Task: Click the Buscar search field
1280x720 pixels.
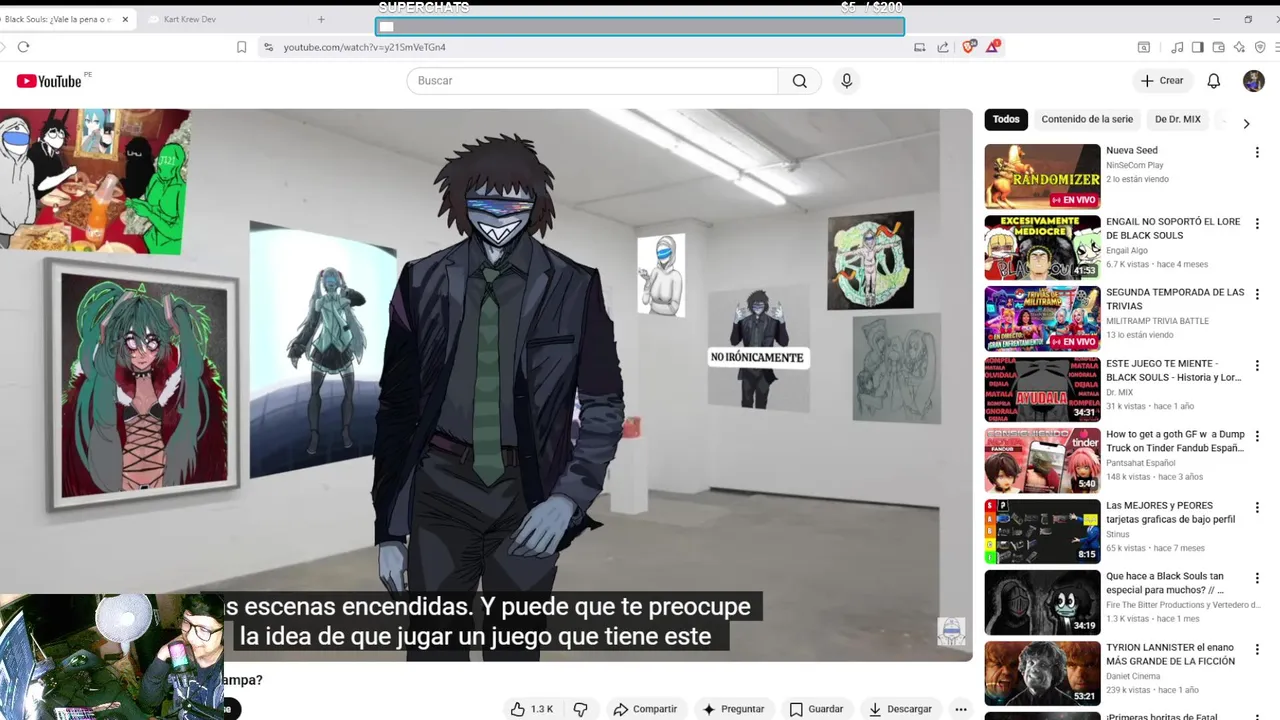Action: pos(592,81)
